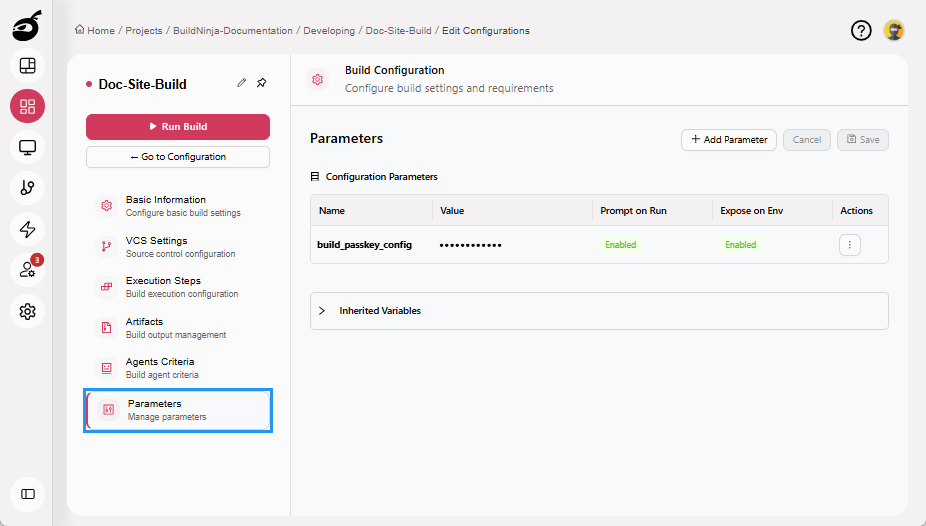Open the dashboard layout sidebar icon
Viewport: 926px width, 526px height.
pyautogui.click(x=28, y=66)
